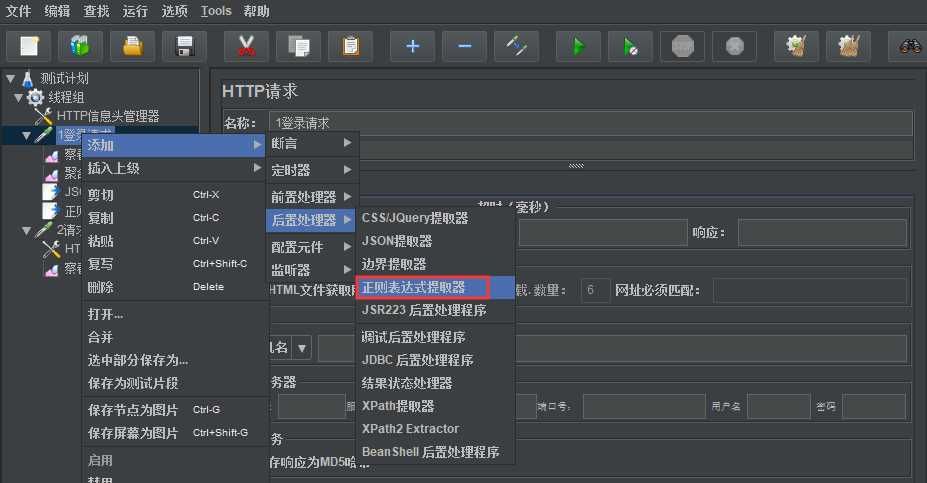Click the New test plan toolbar icon

coord(28,46)
